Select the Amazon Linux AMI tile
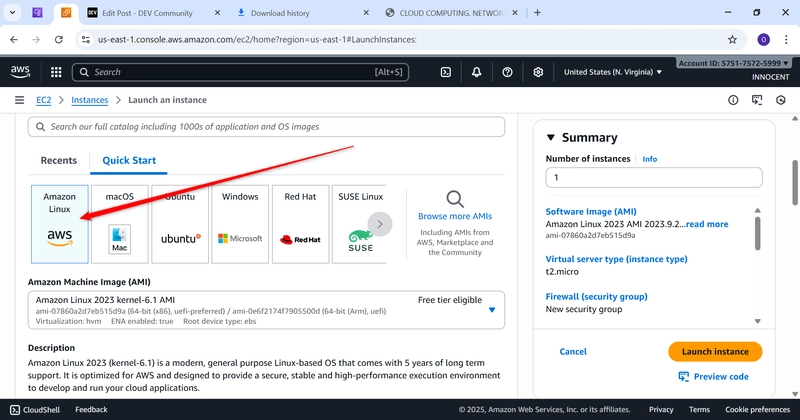The image size is (800, 420). point(60,224)
